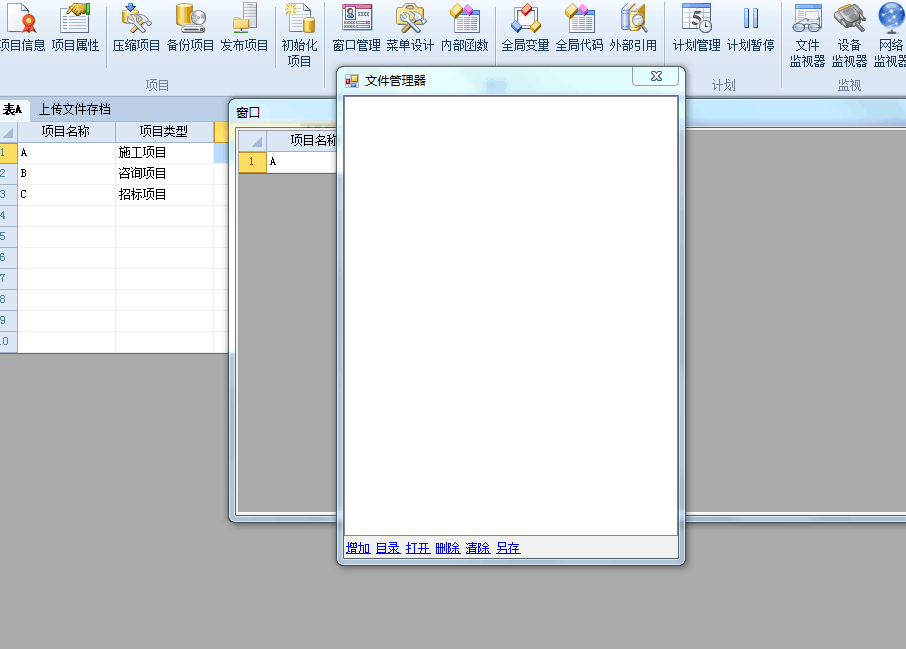Close the 文件管理器 dialog
This screenshot has height=649, width=906.
[x=656, y=76]
